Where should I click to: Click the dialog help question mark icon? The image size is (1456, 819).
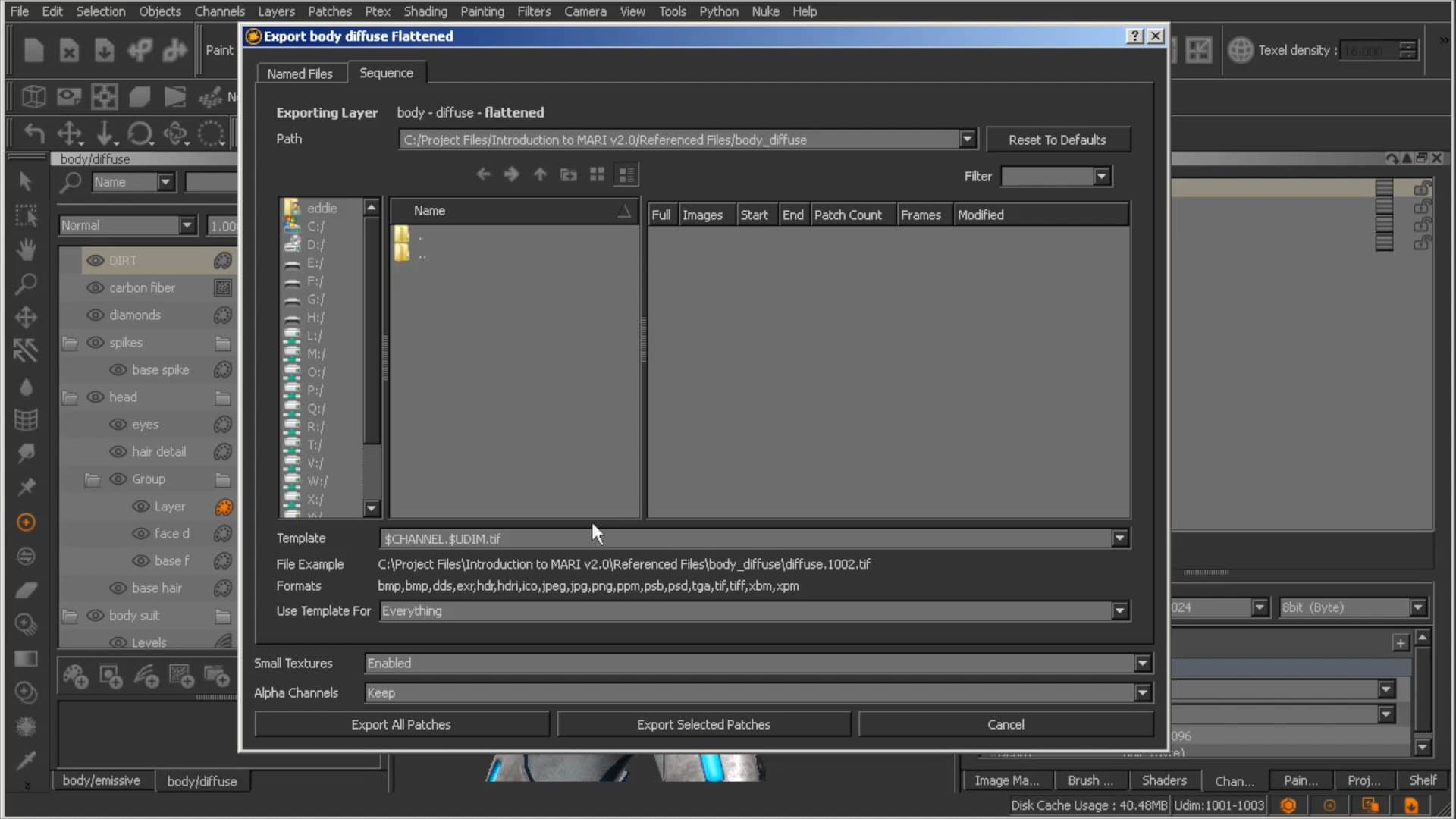[1134, 36]
